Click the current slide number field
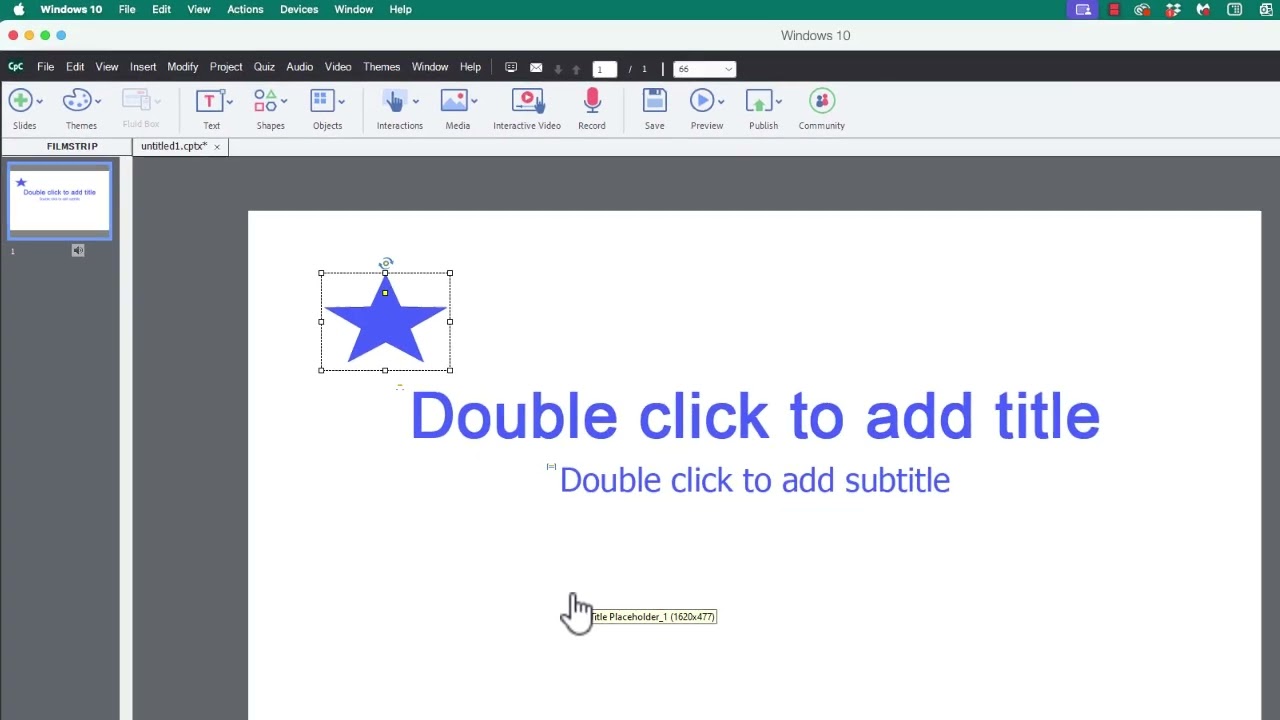The image size is (1280, 720). 604,69
